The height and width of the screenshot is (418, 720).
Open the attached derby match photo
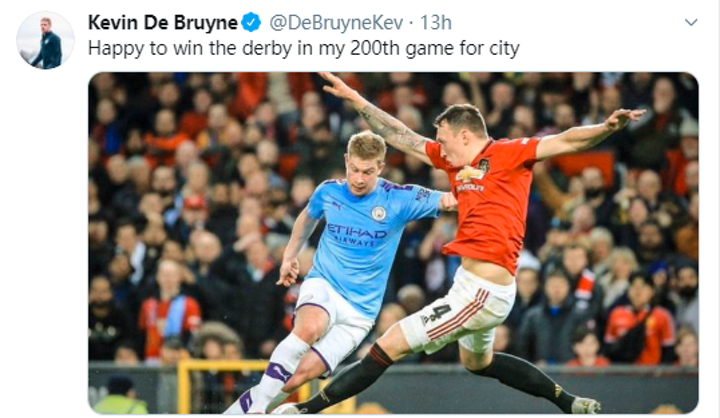click(x=394, y=243)
